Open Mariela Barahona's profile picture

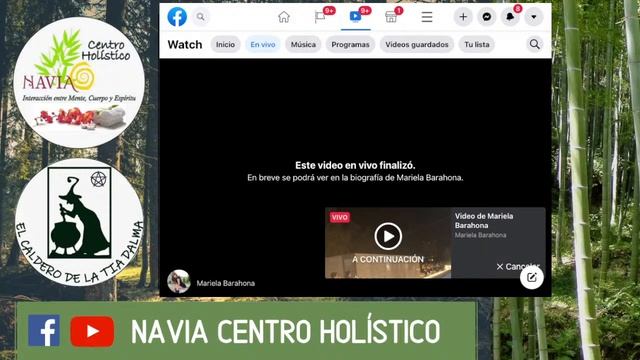[x=178, y=282]
